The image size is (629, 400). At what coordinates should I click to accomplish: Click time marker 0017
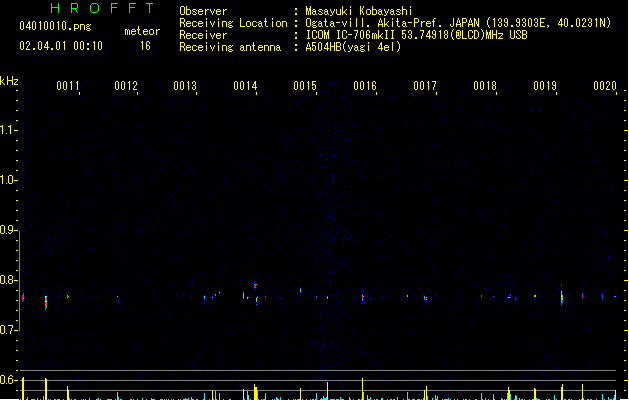pos(425,86)
